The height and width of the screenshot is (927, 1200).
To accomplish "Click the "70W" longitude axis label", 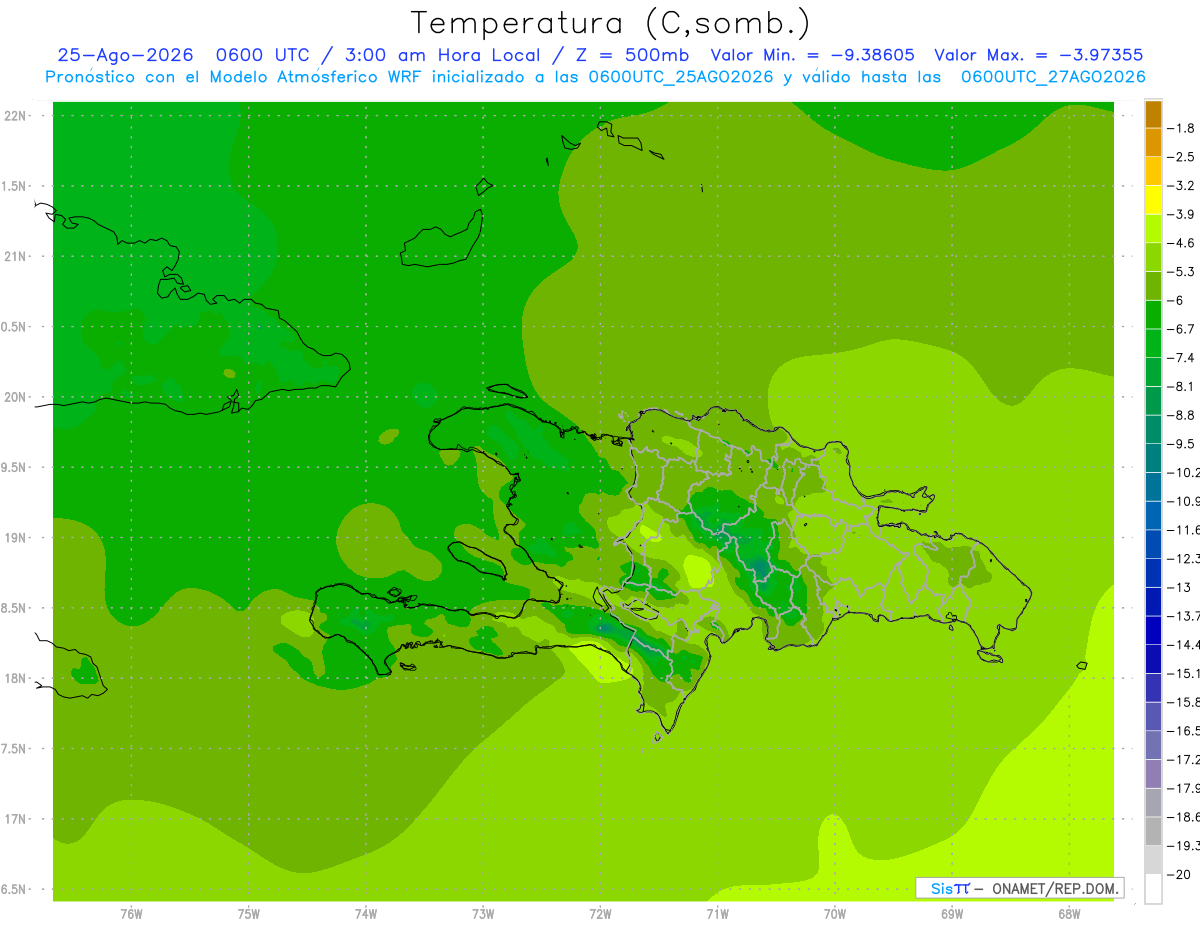I will tap(835, 913).
